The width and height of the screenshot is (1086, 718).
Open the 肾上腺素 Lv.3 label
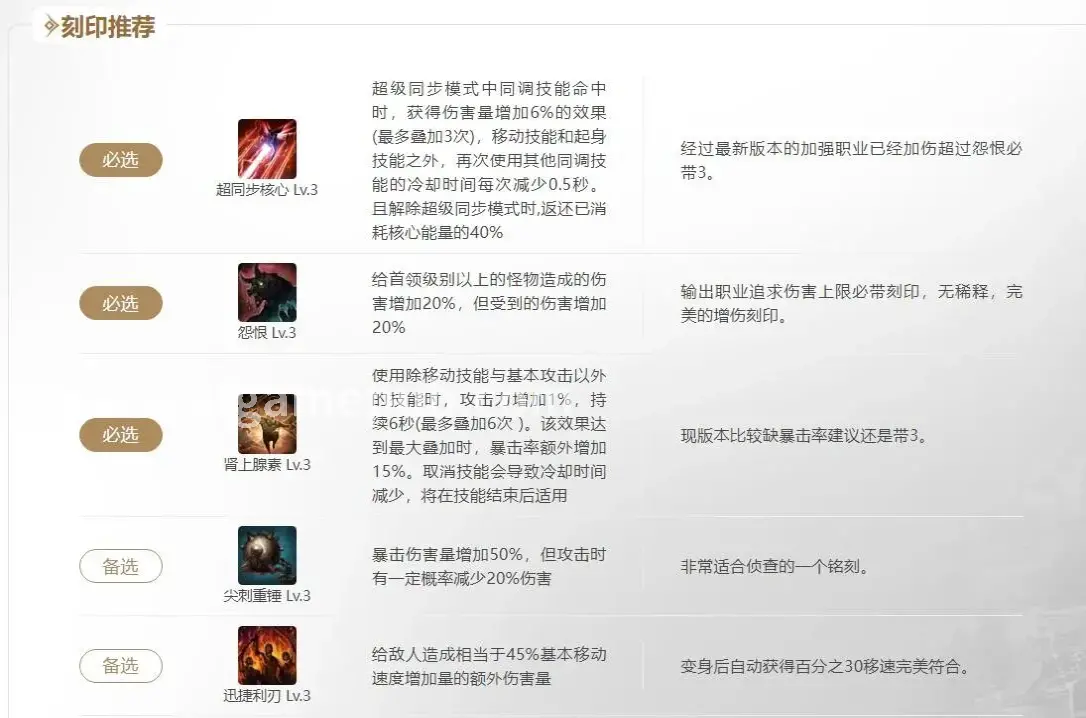pos(267,465)
